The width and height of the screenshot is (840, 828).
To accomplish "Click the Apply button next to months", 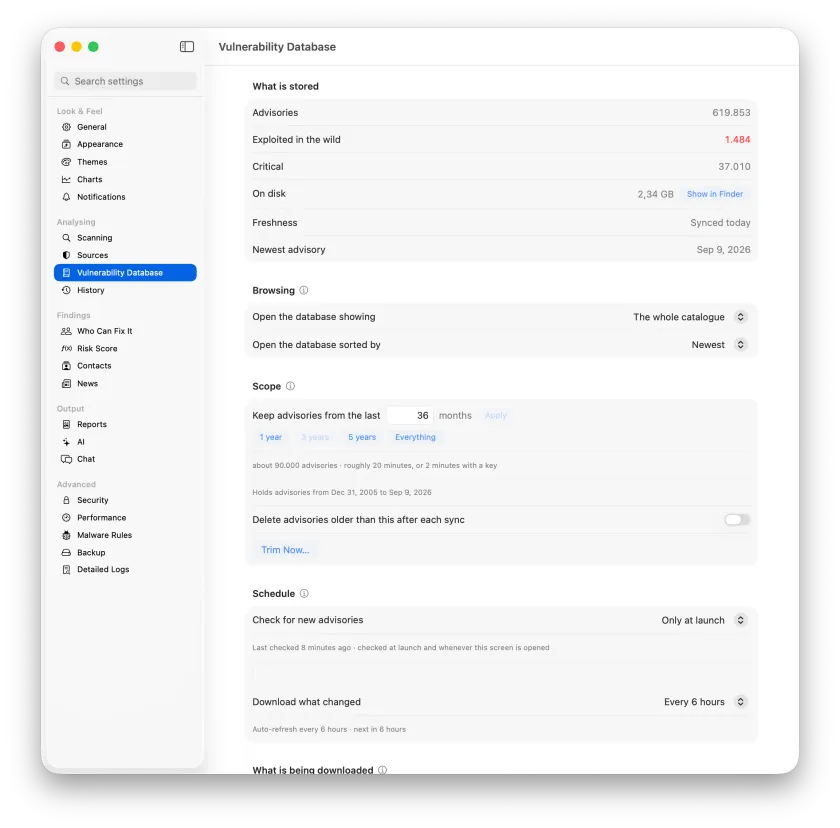I will click(496, 416).
